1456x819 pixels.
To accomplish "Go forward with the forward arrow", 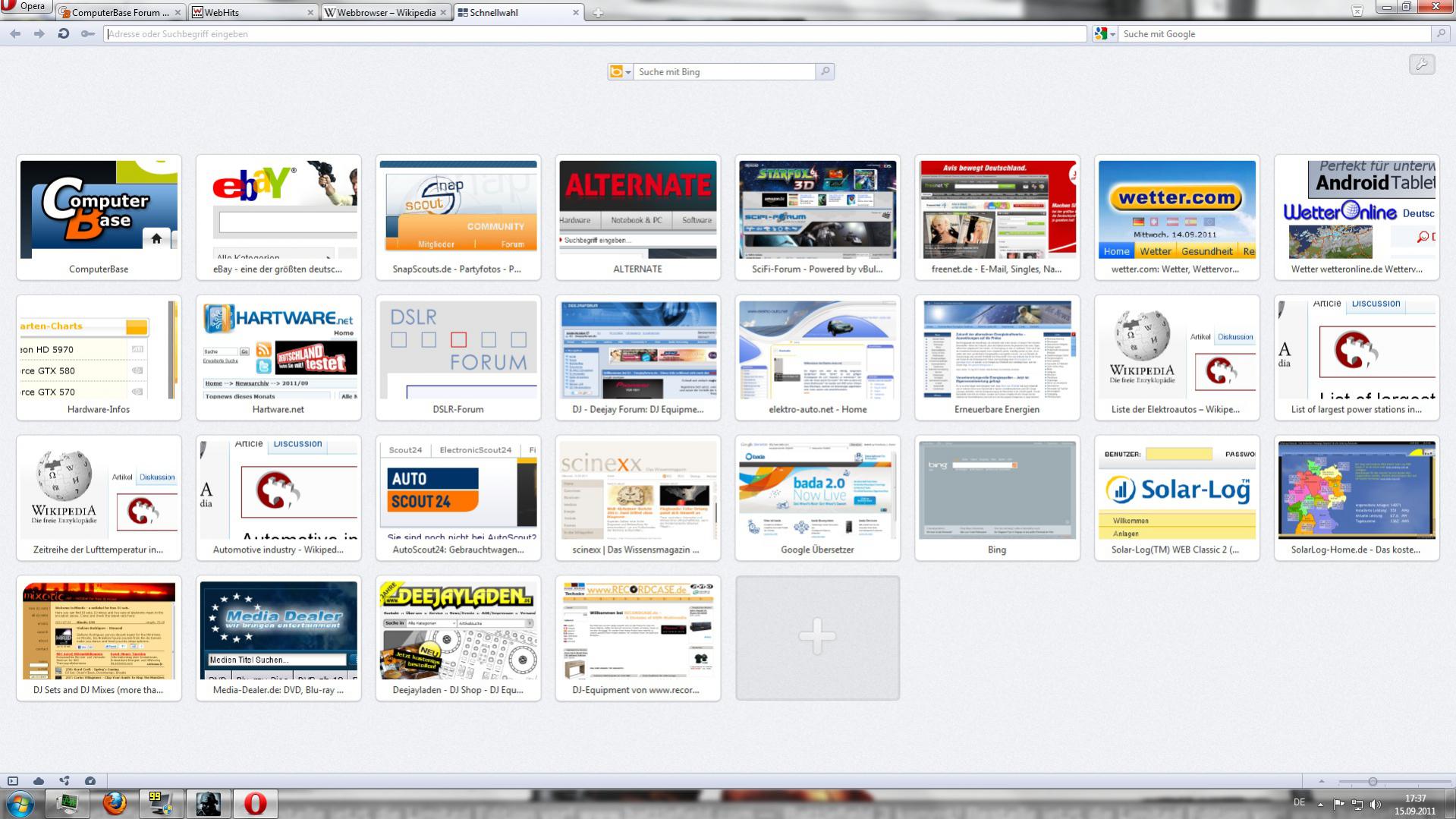I will pyautogui.click(x=39, y=33).
